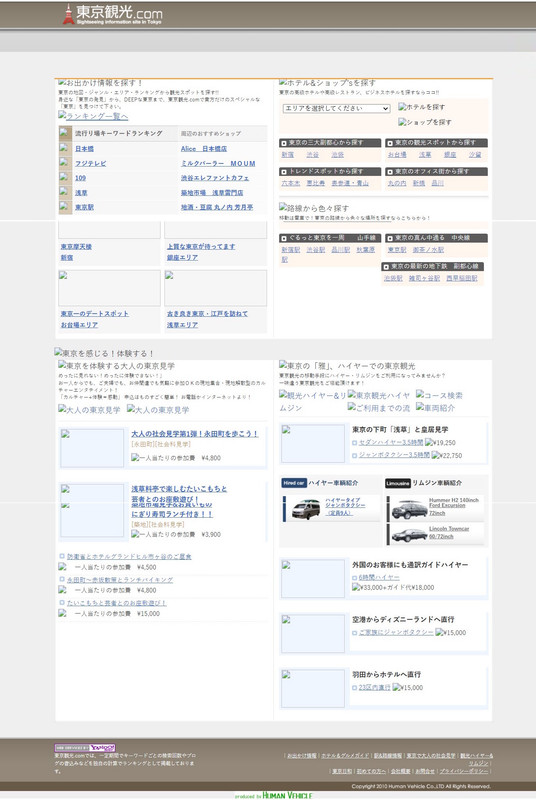Open the 東京駅 Chuo line link

[x=397, y=249]
